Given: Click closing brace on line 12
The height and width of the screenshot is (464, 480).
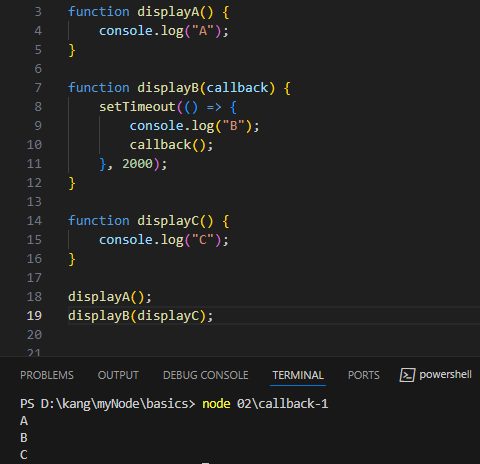Looking at the screenshot, I should [72, 183].
